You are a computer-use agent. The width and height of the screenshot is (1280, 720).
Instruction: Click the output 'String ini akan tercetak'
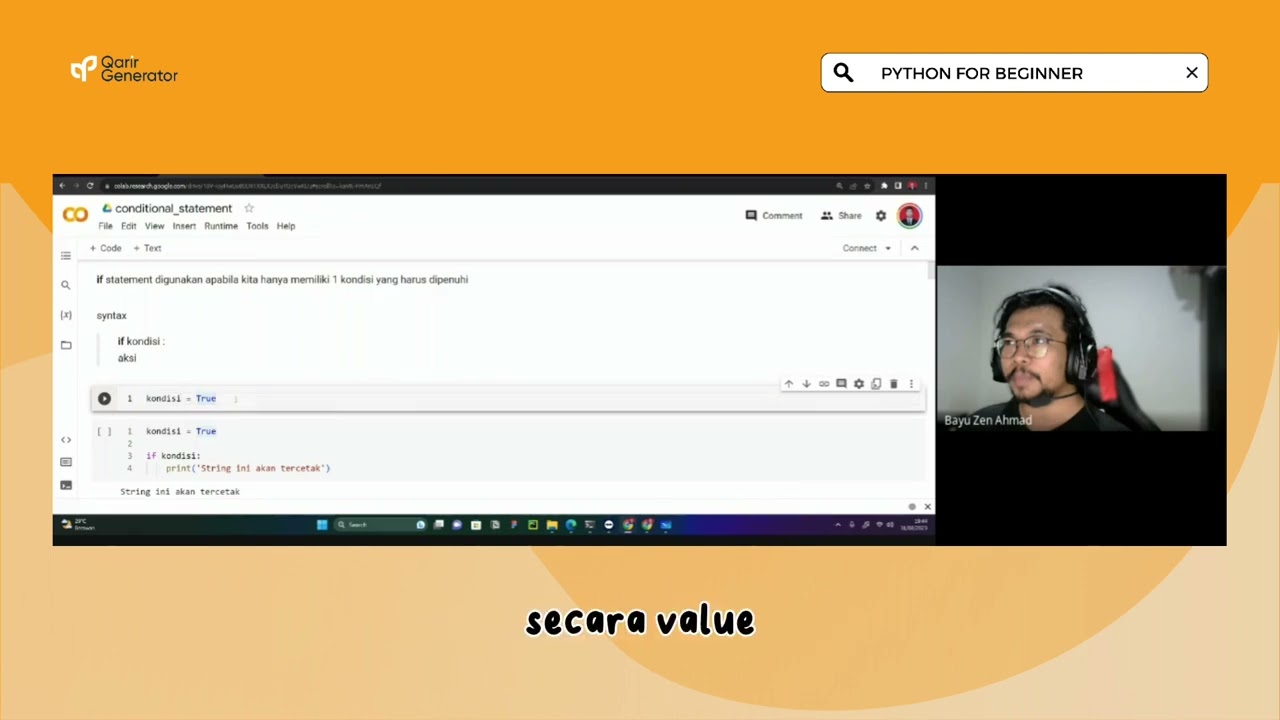[x=180, y=492]
